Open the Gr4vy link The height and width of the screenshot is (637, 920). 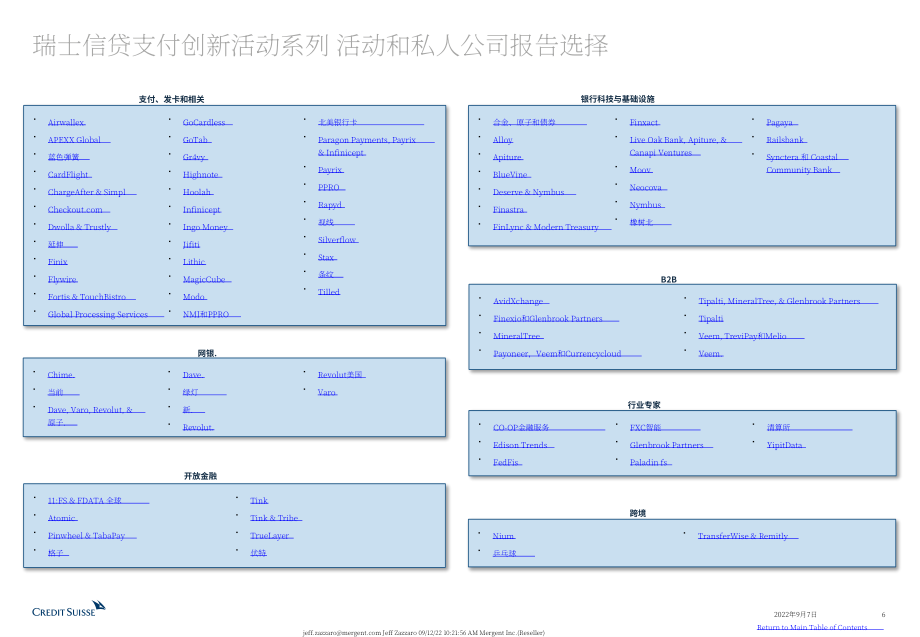pyautogui.click(x=195, y=157)
